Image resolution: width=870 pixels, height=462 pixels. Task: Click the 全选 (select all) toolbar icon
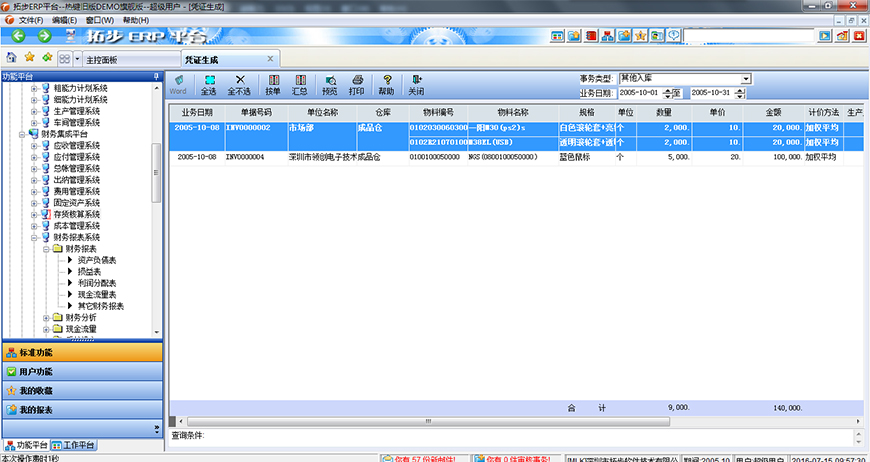coord(209,85)
